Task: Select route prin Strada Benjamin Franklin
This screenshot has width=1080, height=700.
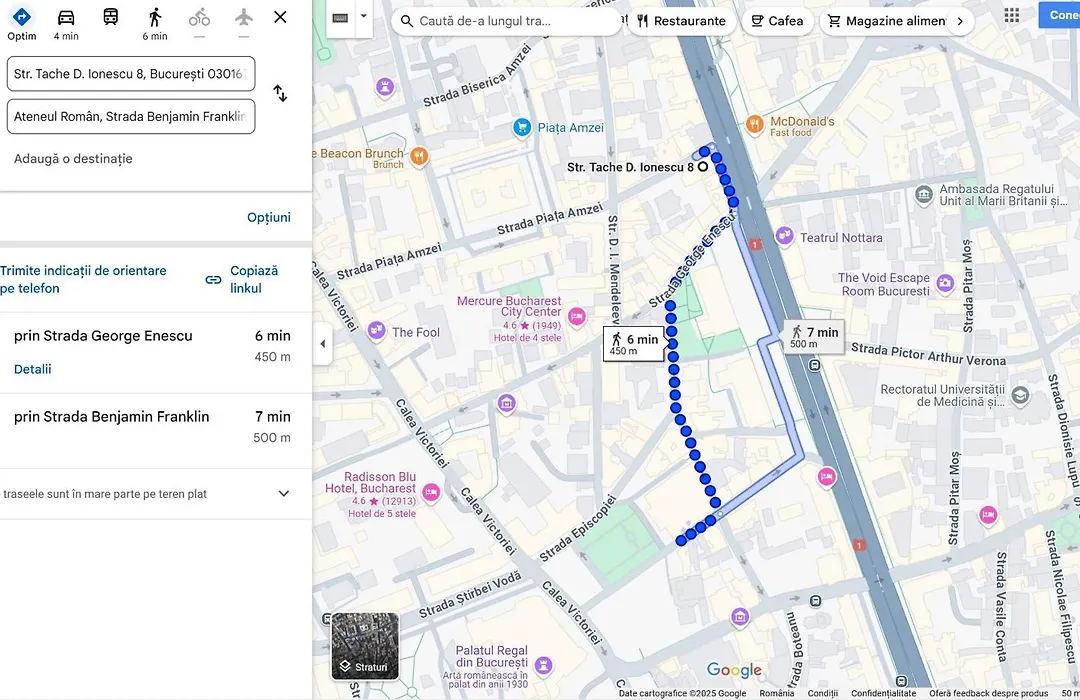Action: pyautogui.click(x=156, y=431)
